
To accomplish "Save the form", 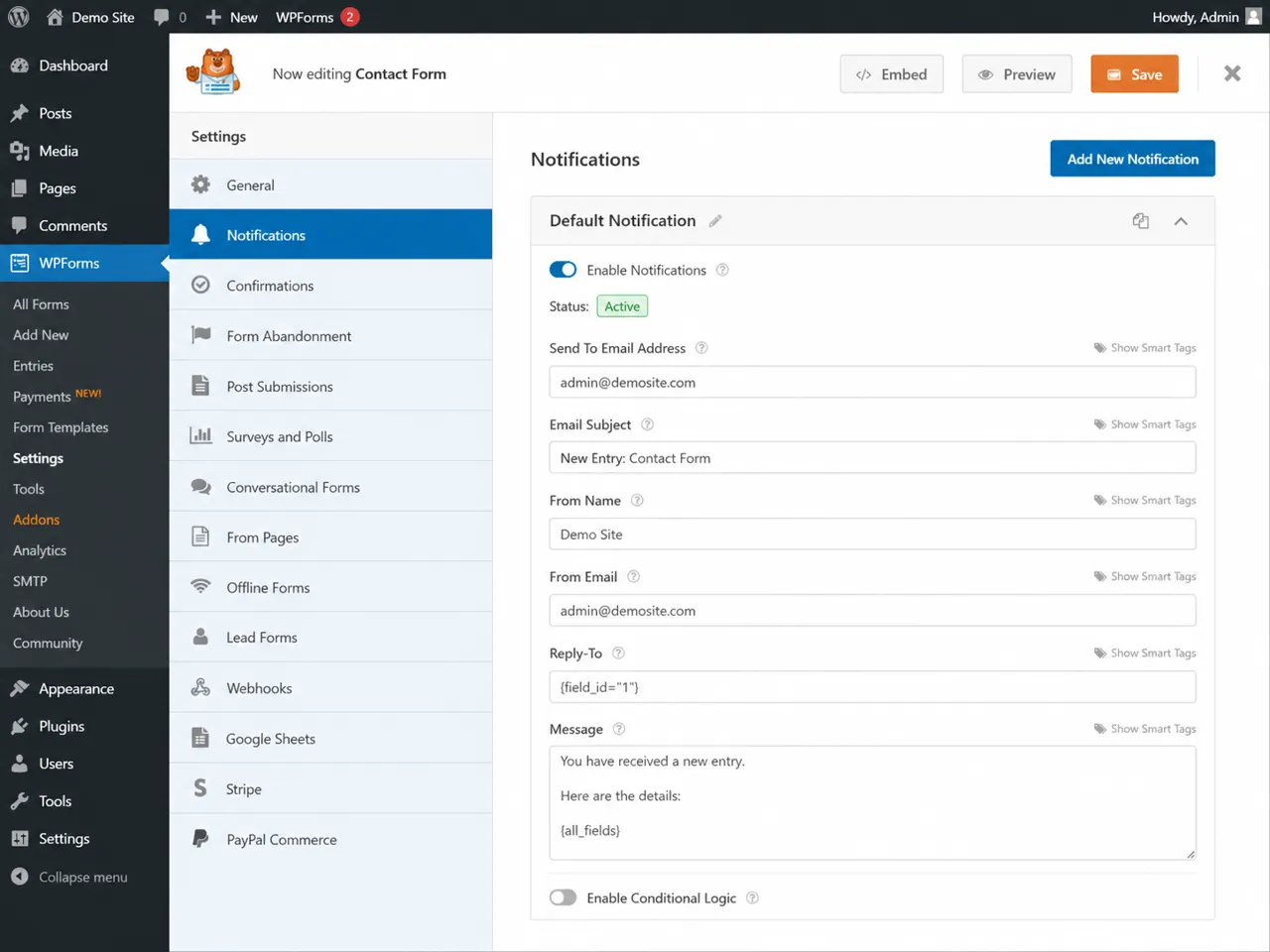I will (1134, 74).
